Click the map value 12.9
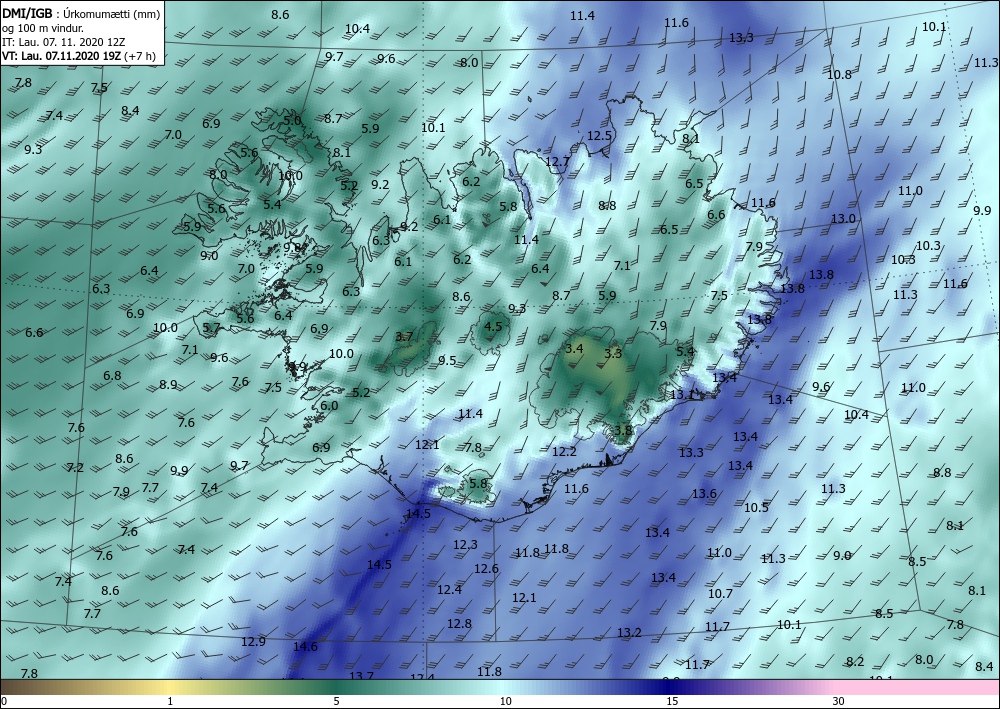The width and height of the screenshot is (1000, 709). coord(253,641)
